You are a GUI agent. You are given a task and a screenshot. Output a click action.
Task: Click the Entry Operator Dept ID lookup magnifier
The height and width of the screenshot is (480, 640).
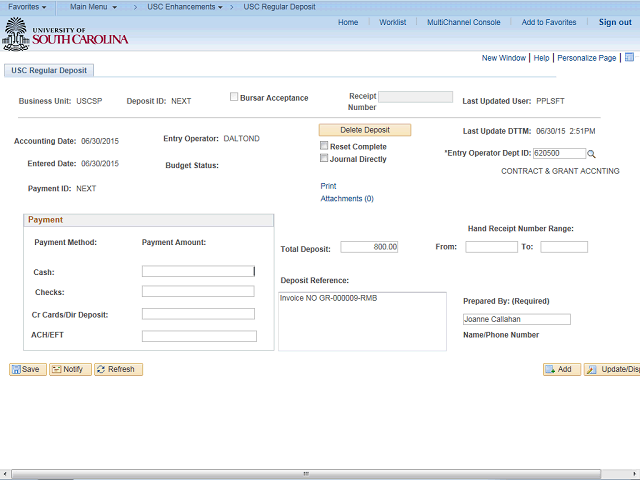click(x=591, y=154)
